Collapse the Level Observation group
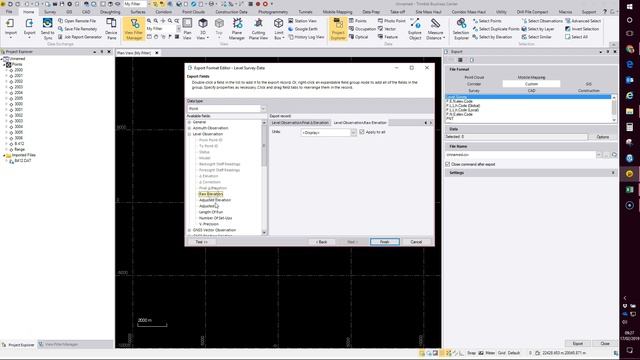The height and width of the screenshot is (360, 640). pos(189,134)
